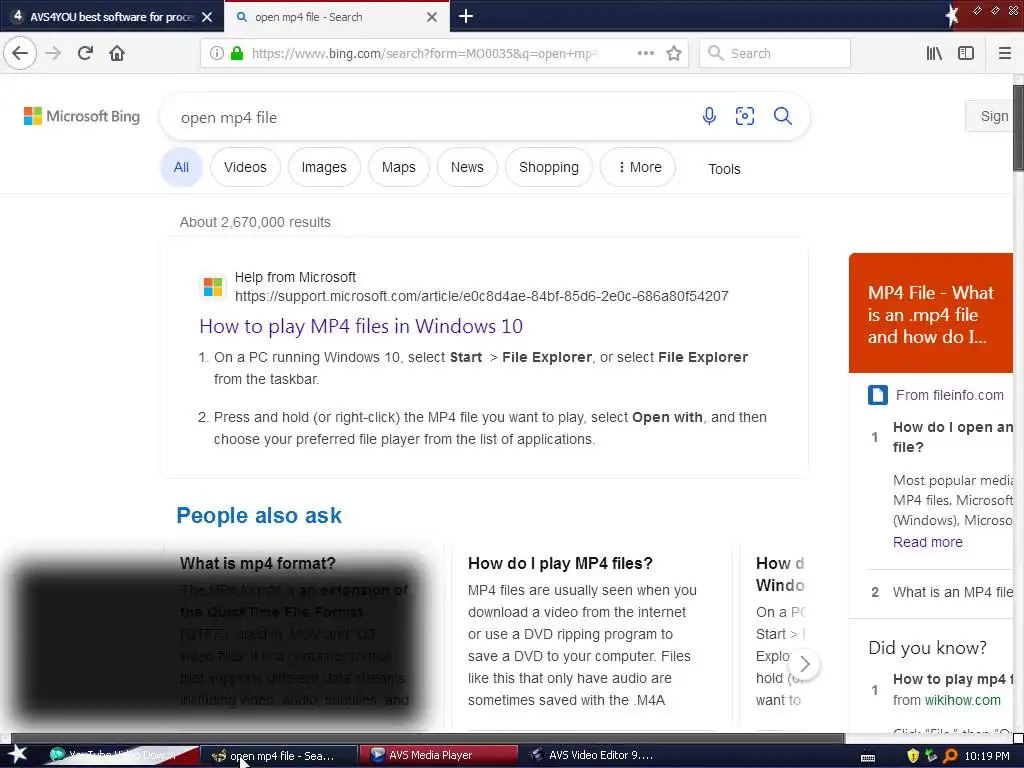Switch to Shopping results

549,167
